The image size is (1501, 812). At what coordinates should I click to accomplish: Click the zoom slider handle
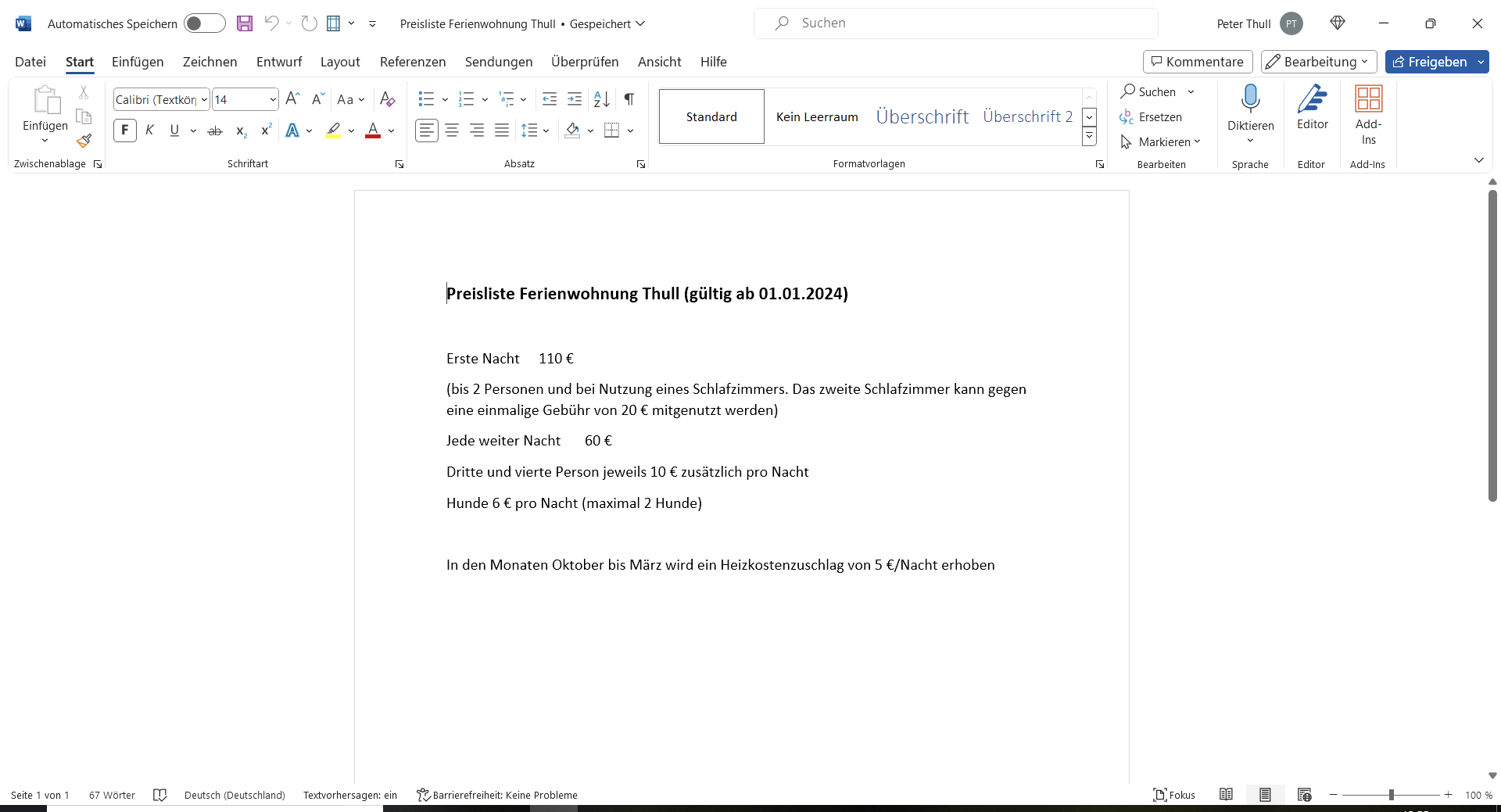(x=1392, y=795)
